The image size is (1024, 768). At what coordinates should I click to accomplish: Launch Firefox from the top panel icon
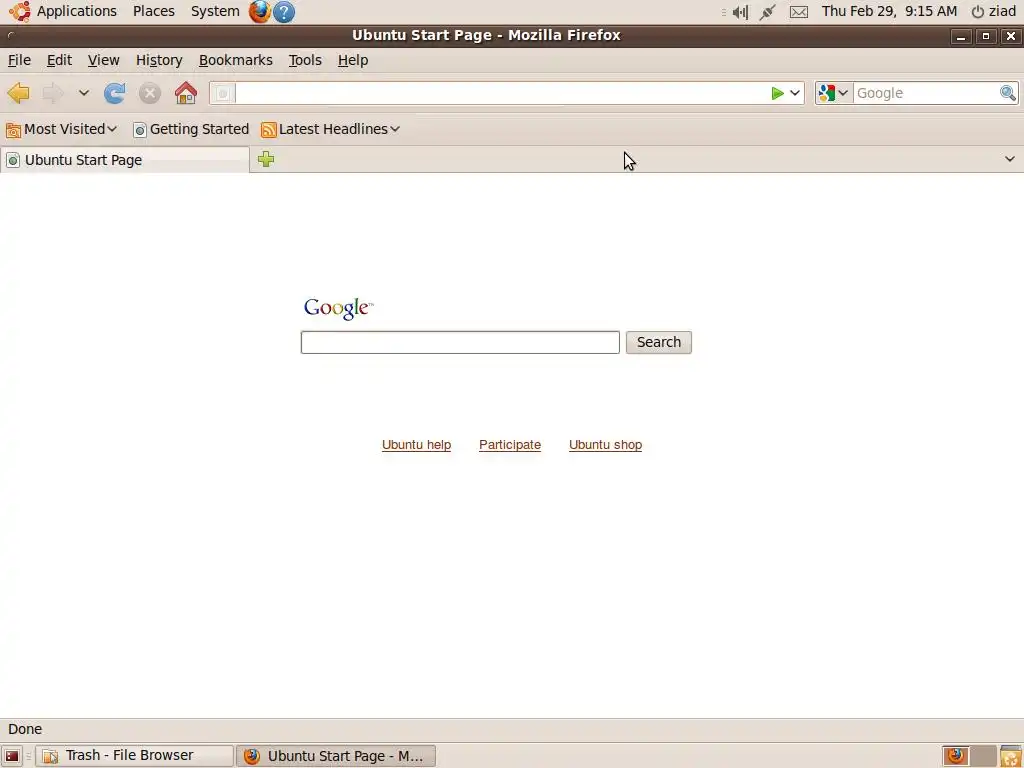tap(259, 11)
